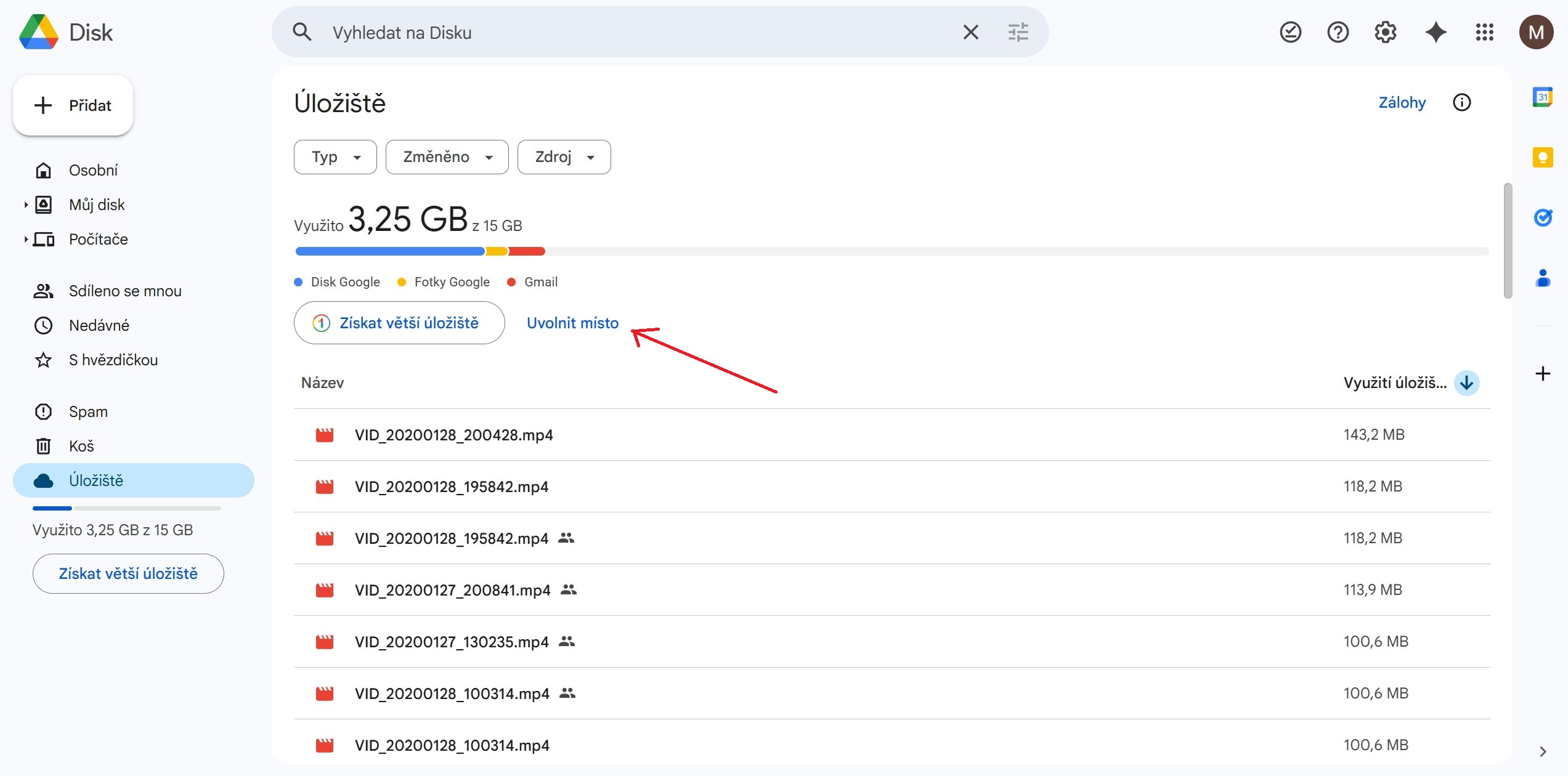1568x776 pixels.
Task: Click the Přidat button
Action: [73, 105]
